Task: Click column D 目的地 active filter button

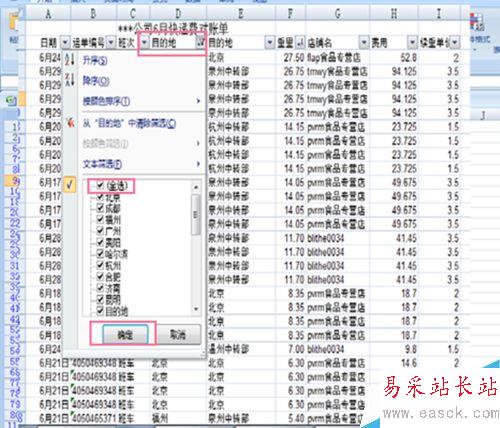Action: 201,42
